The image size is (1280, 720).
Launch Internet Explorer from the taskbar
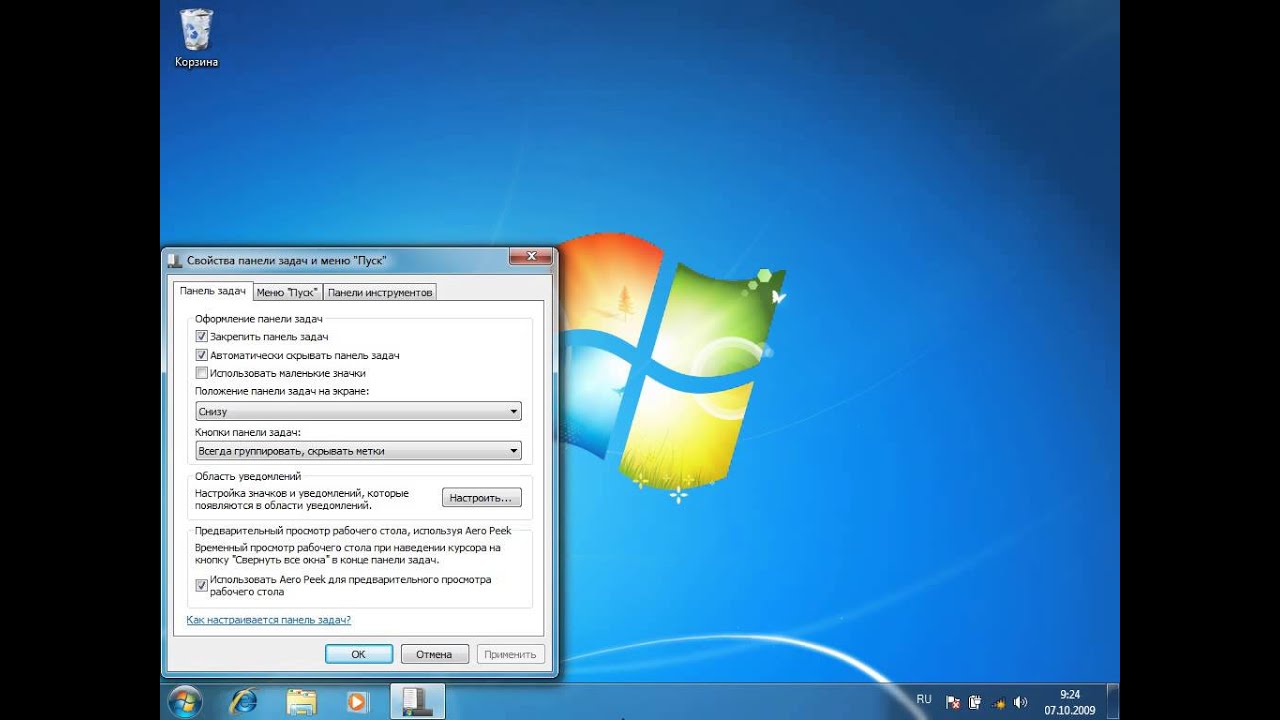pyautogui.click(x=243, y=701)
